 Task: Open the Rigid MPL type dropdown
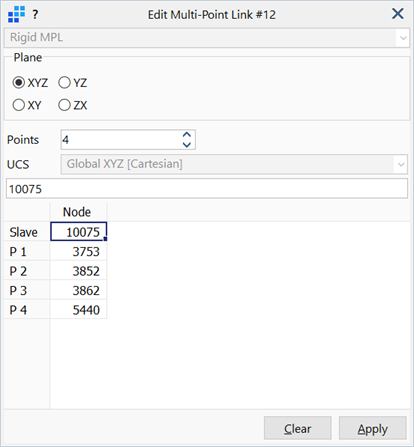pyautogui.click(x=207, y=38)
